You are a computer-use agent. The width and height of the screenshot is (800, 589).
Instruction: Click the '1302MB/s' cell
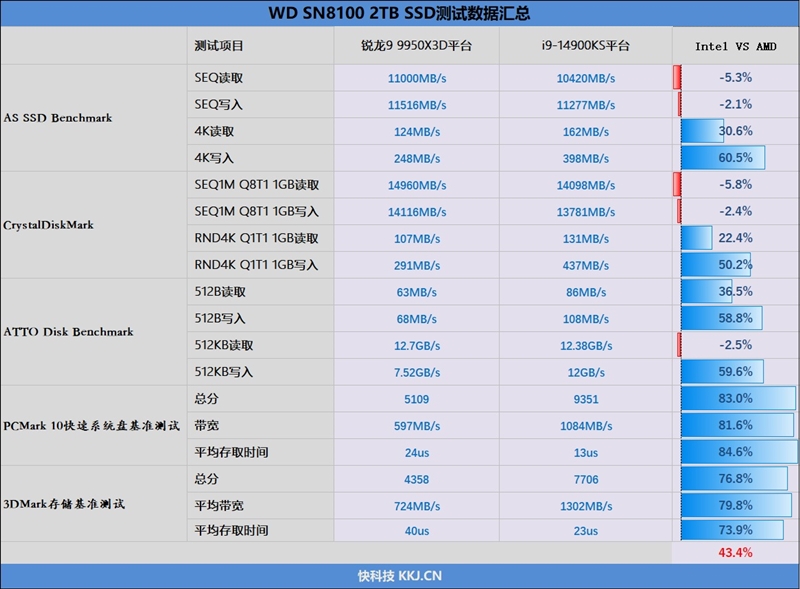coord(586,506)
